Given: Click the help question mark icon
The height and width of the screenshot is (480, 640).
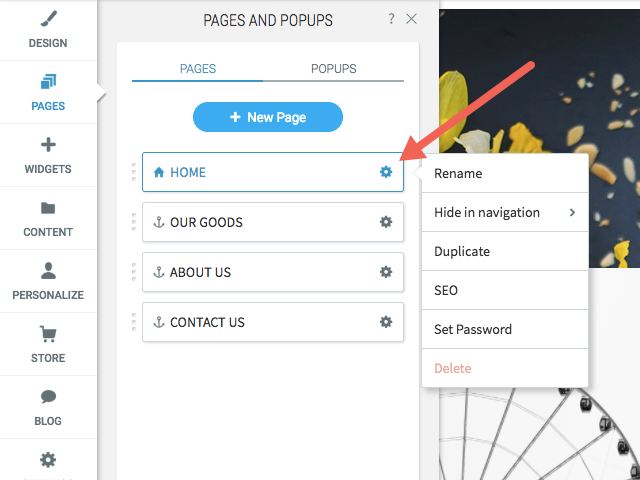Looking at the screenshot, I should (x=391, y=19).
